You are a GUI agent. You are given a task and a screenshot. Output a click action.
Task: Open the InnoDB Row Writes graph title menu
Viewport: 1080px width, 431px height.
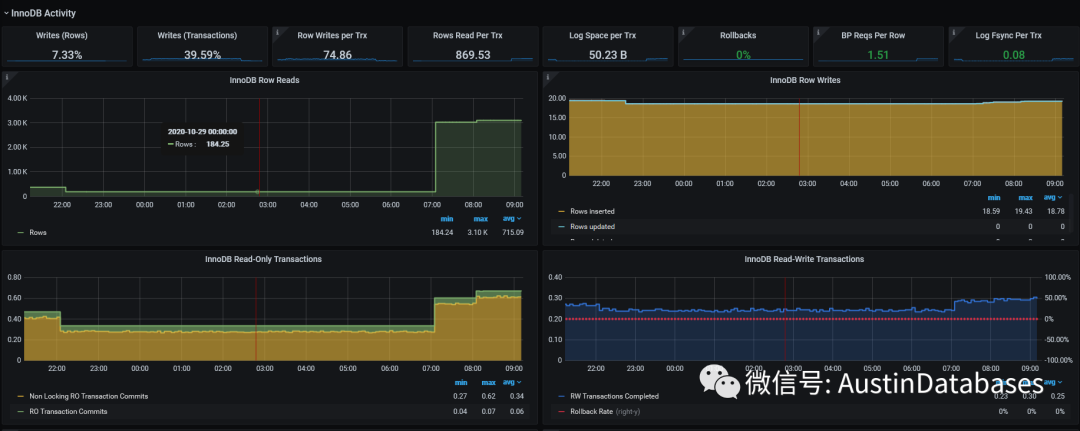[805, 80]
